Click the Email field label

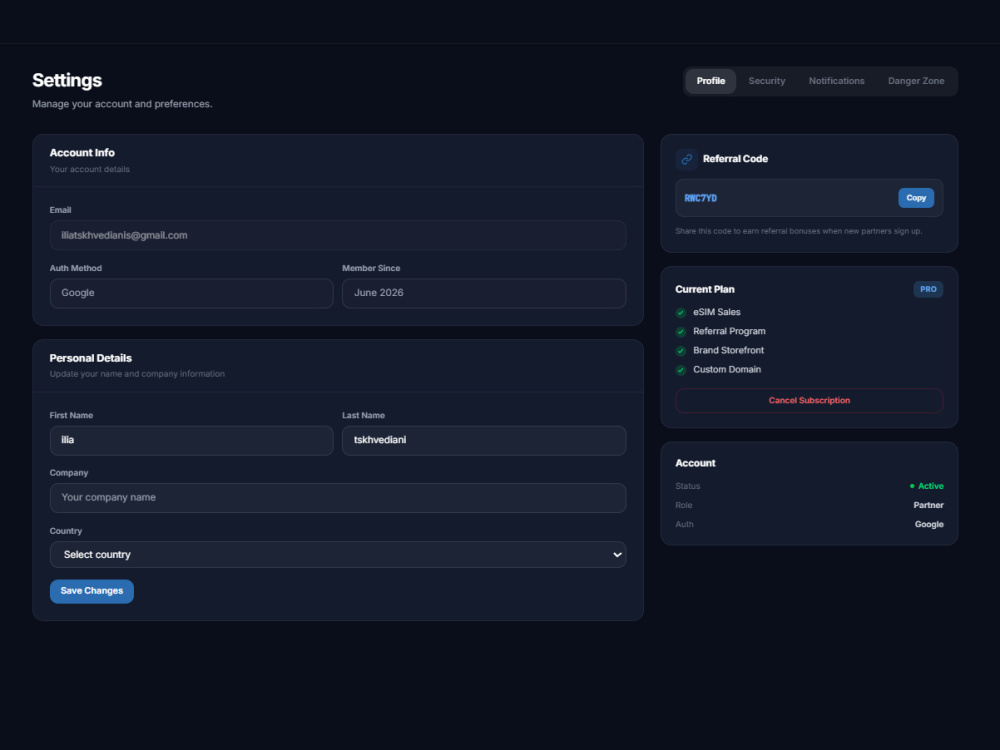point(61,210)
